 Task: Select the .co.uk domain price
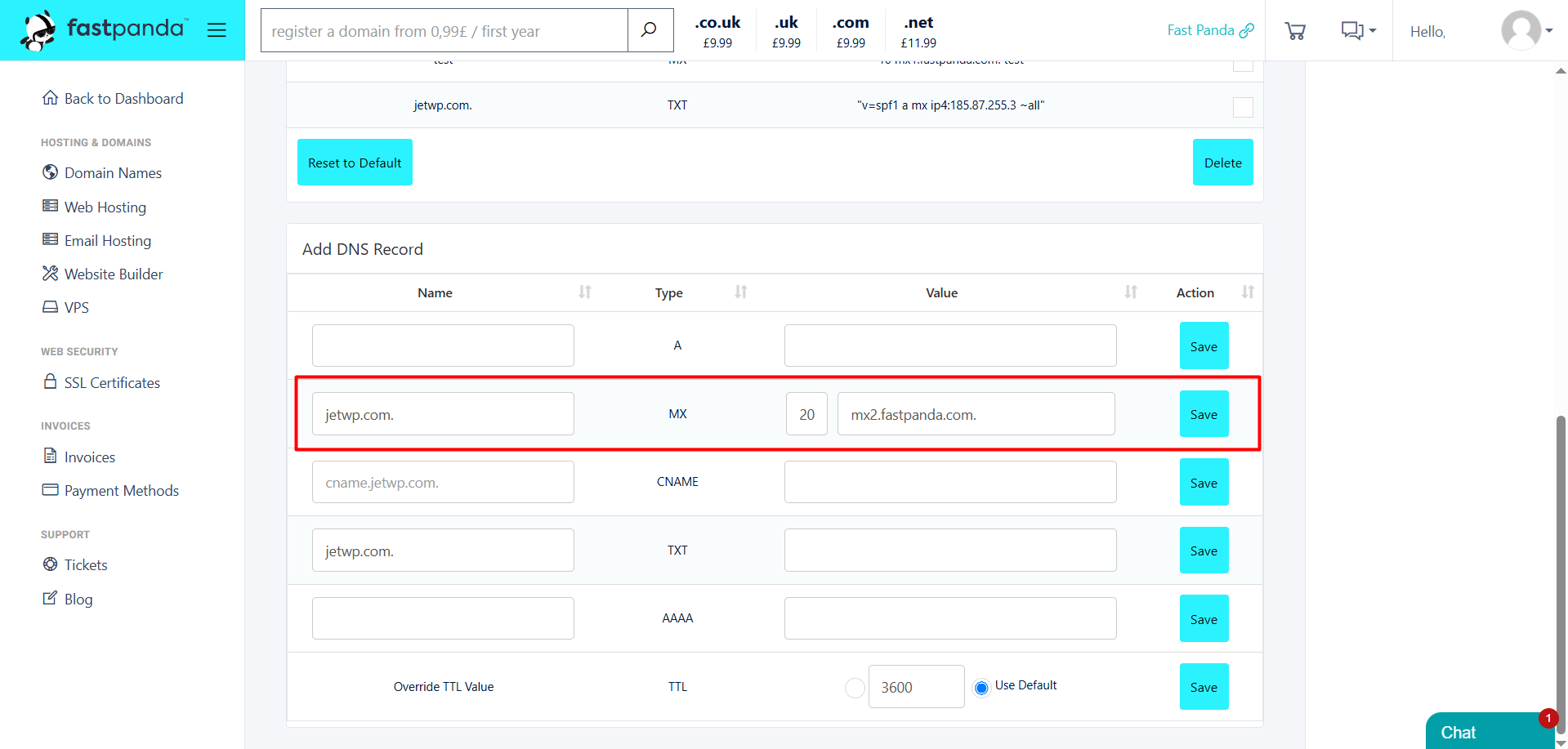[717, 31]
